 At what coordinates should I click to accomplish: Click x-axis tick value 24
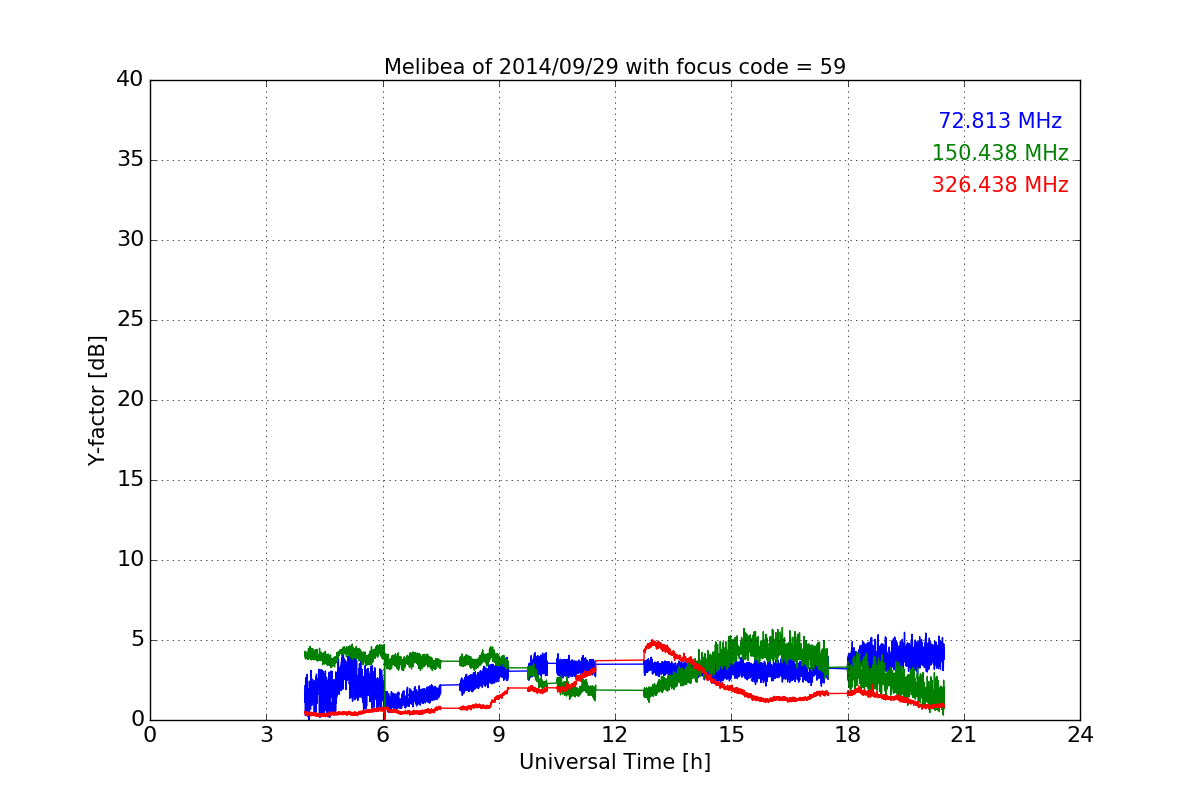point(1080,735)
